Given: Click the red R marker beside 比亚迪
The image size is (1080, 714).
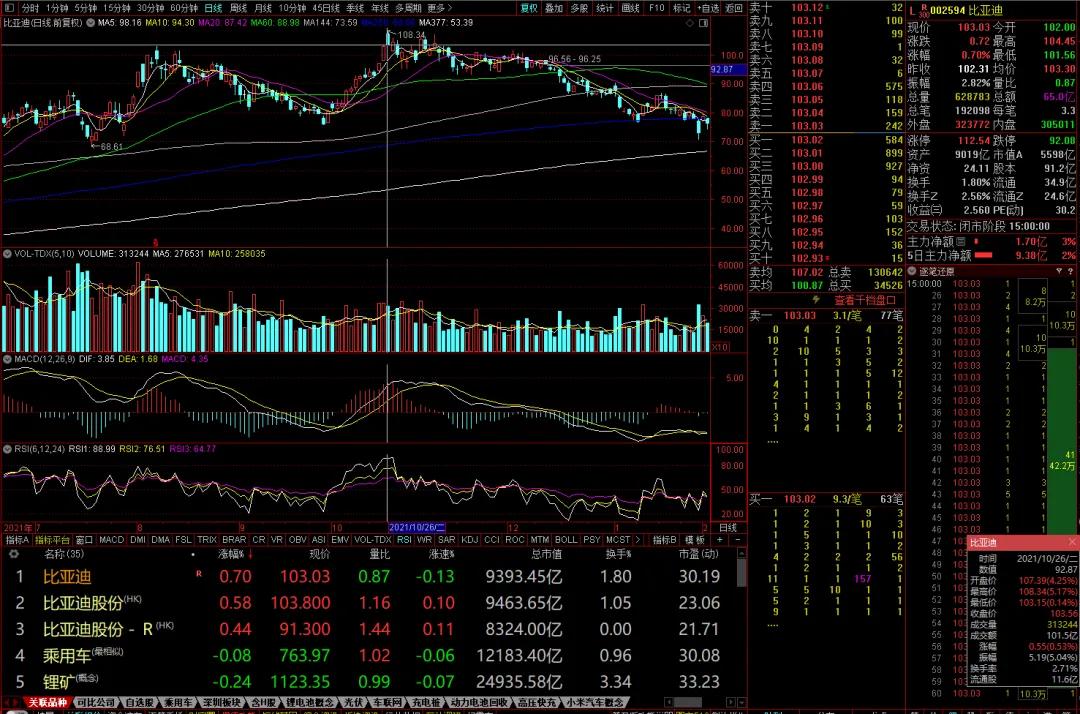Looking at the screenshot, I should pyautogui.click(x=198, y=574).
